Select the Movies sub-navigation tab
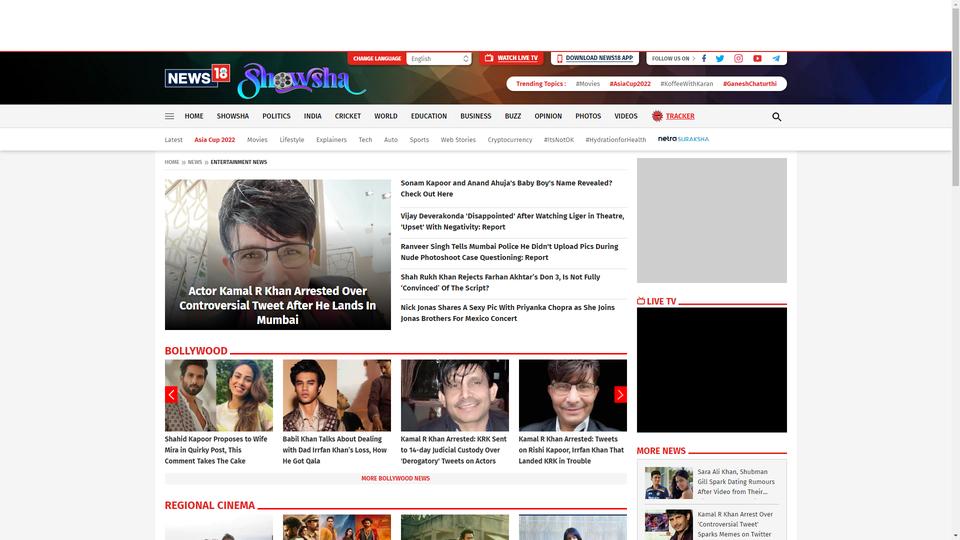This screenshot has width=960, height=540. click(257, 140)
